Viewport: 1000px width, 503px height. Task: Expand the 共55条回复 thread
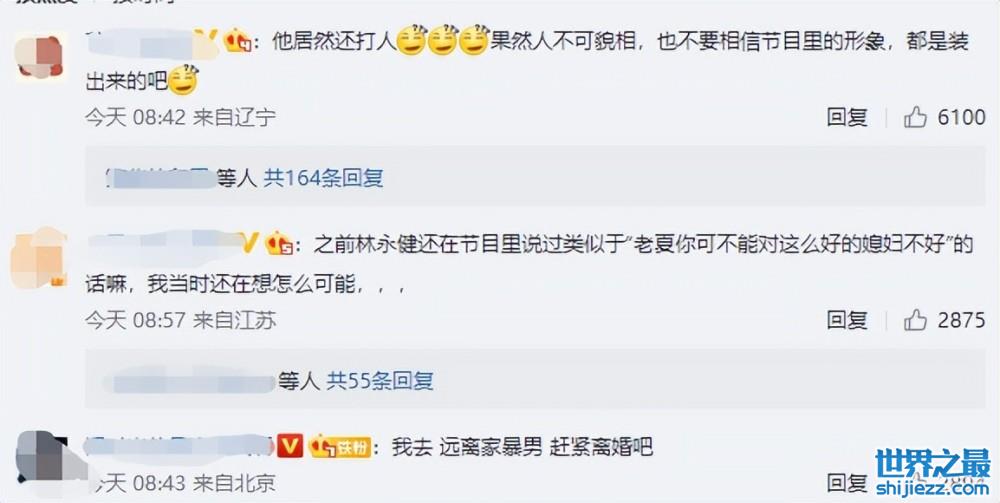[x=380, y=381]
